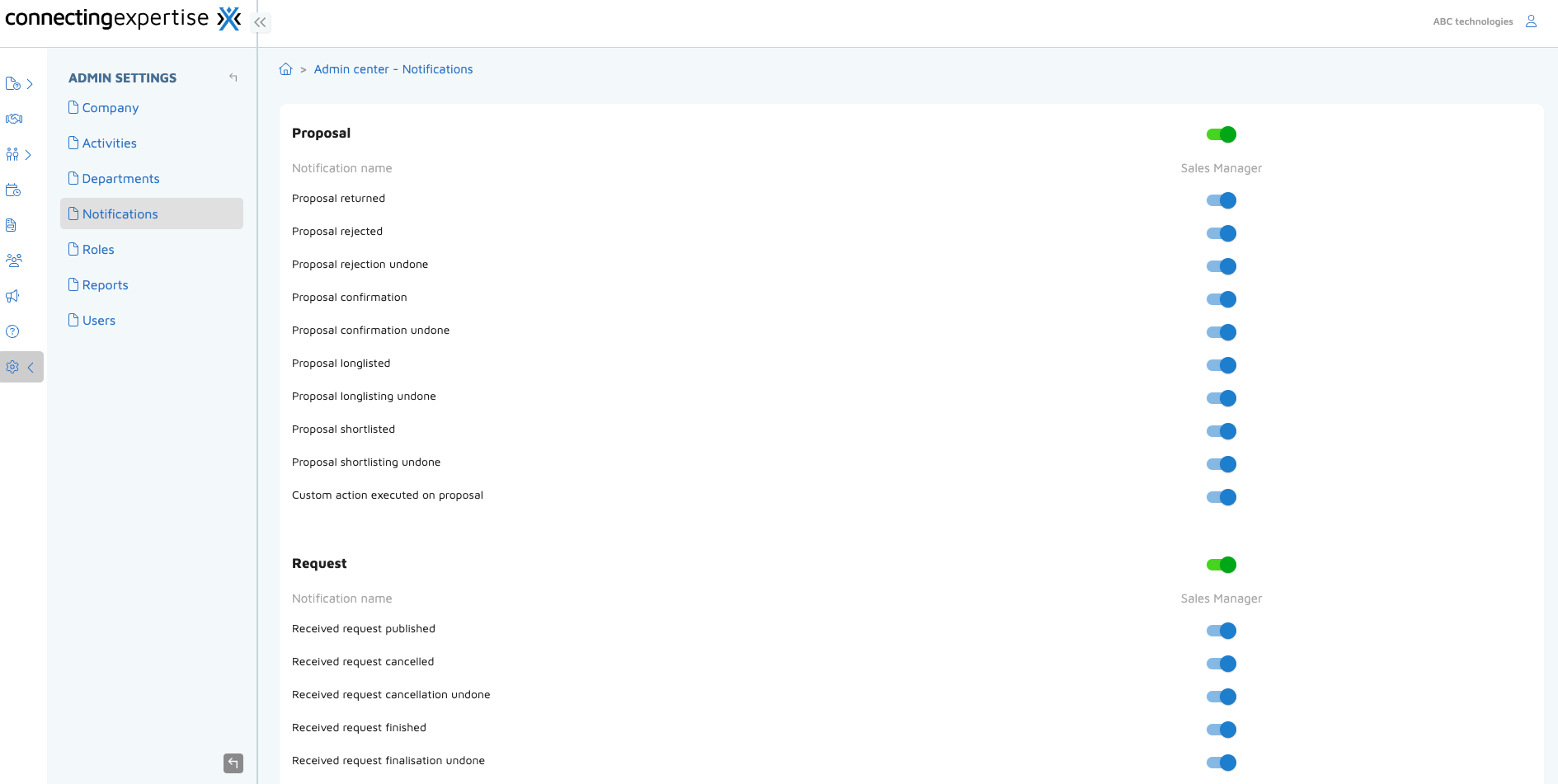1558x784 pixels.
Task: Toggle the Request section master switch
Action: pos(1221,564)
